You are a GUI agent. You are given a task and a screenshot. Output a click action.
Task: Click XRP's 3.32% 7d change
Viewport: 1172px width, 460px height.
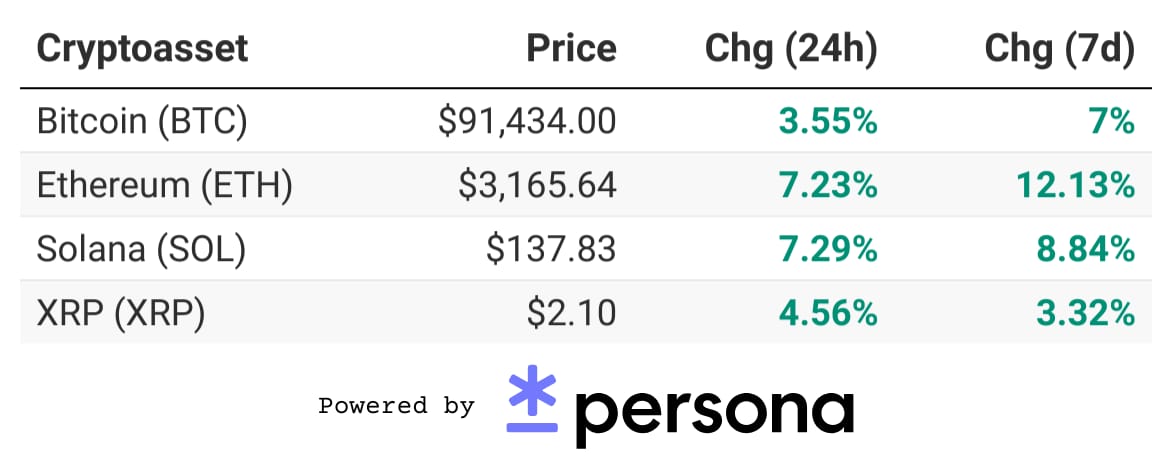pos(1085,313)
